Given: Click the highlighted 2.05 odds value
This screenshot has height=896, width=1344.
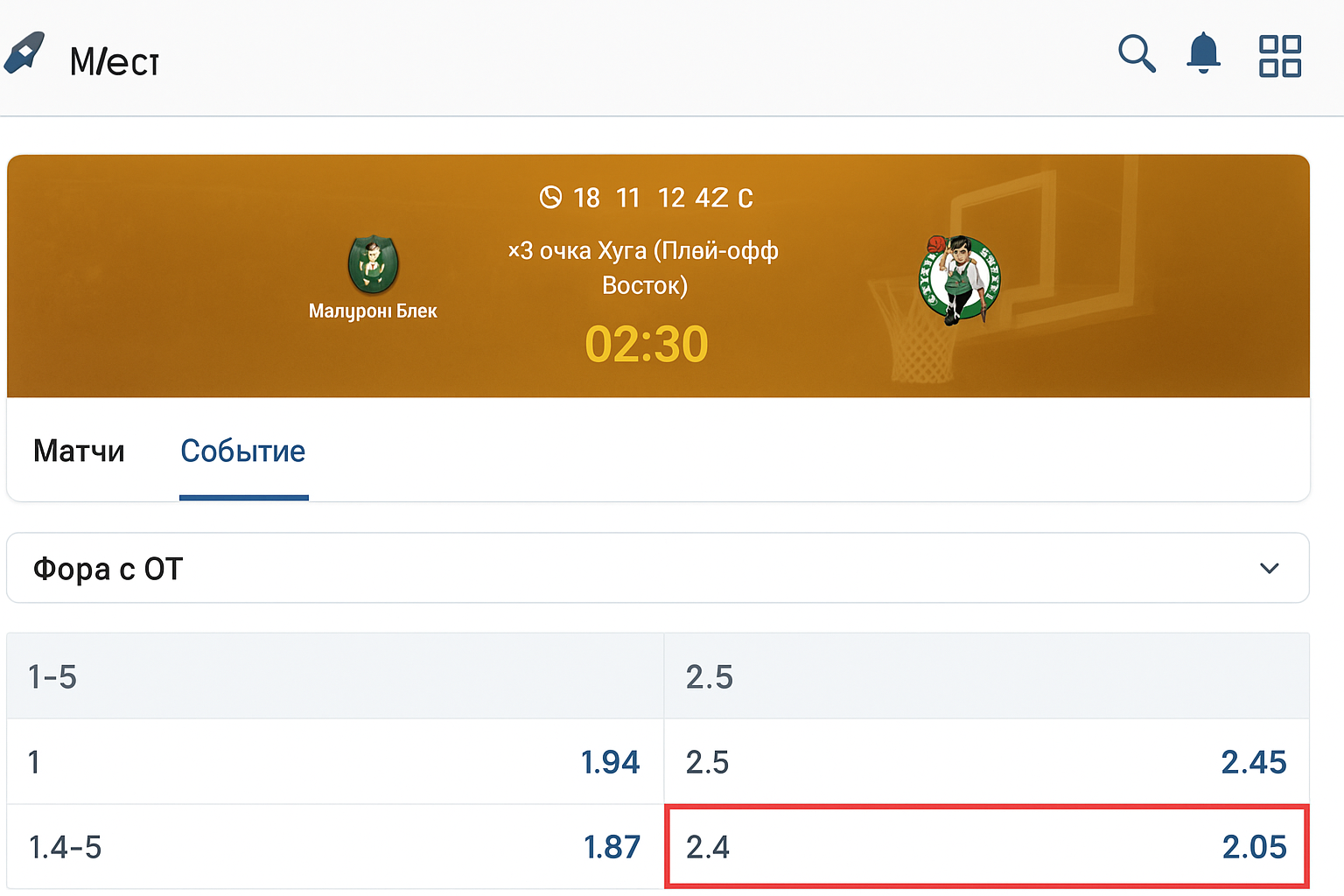Looking at the screenshot, I should coord(1254,847).
